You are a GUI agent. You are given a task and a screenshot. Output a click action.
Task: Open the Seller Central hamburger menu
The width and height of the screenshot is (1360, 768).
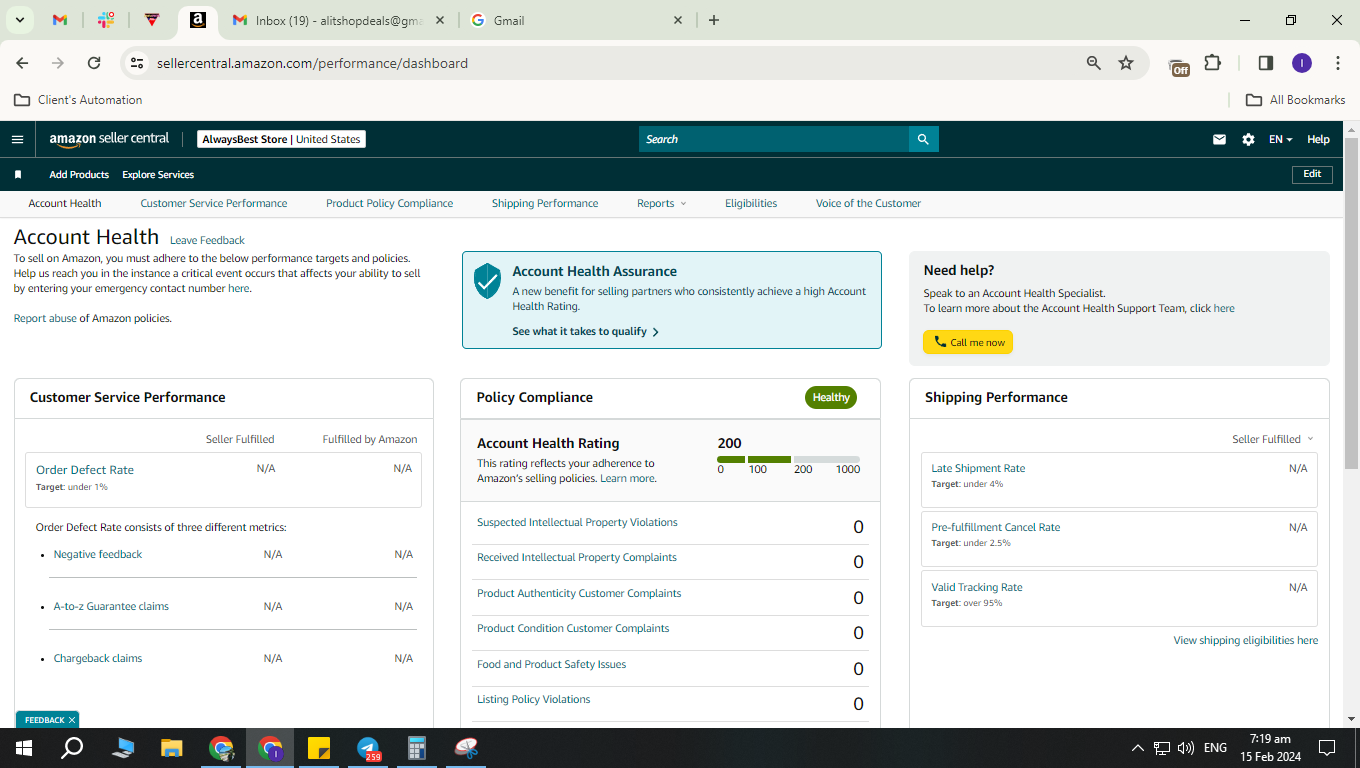17,139
